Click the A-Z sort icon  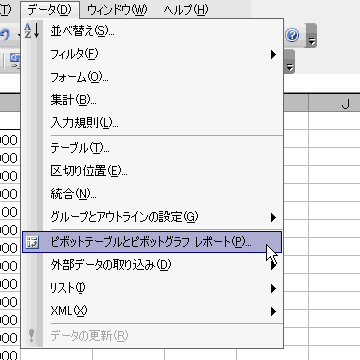click(x=32, y=31)
